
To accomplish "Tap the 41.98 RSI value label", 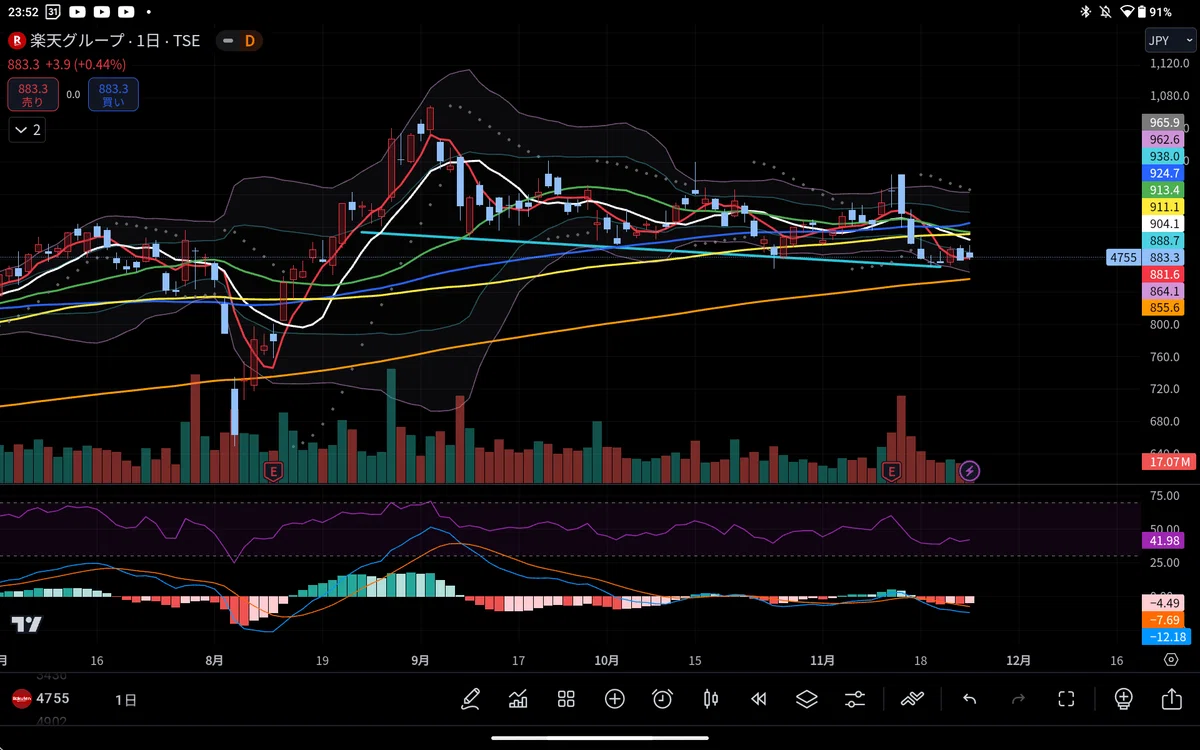I will [1164, 541].
